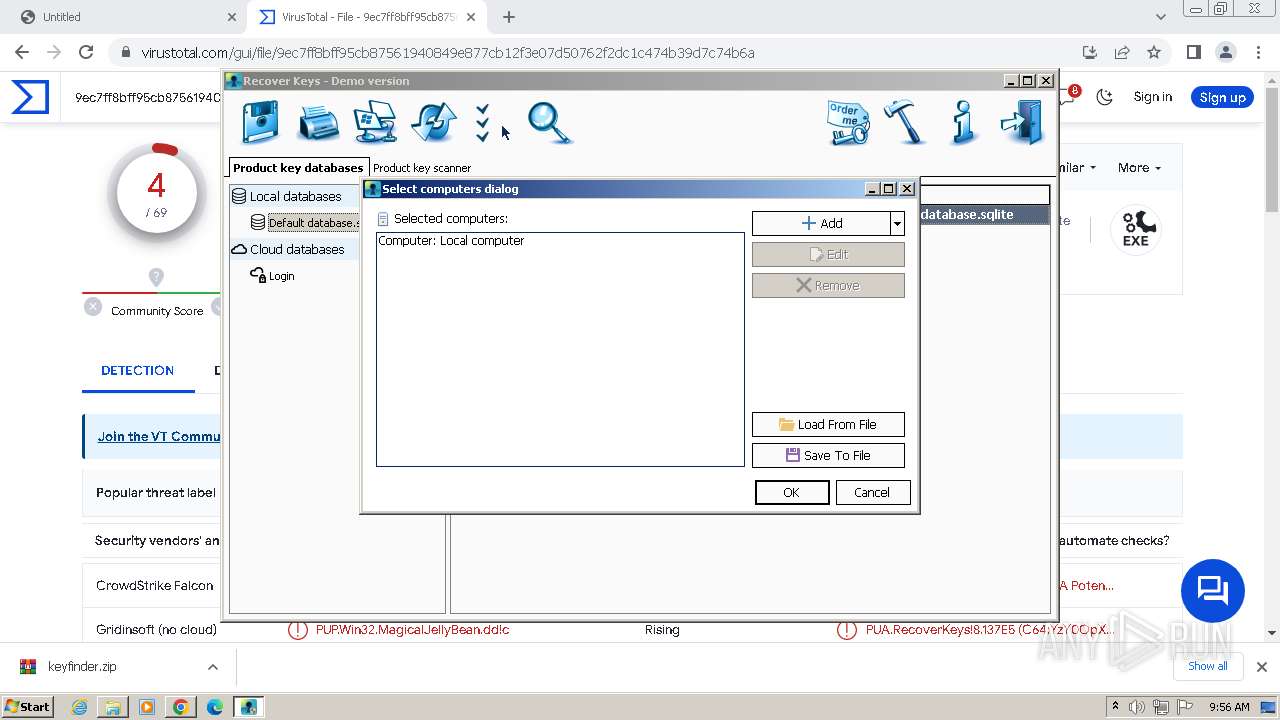Cancel the Select computers dialog
The width and height of the screenshot is (1280, 720).
872,492
